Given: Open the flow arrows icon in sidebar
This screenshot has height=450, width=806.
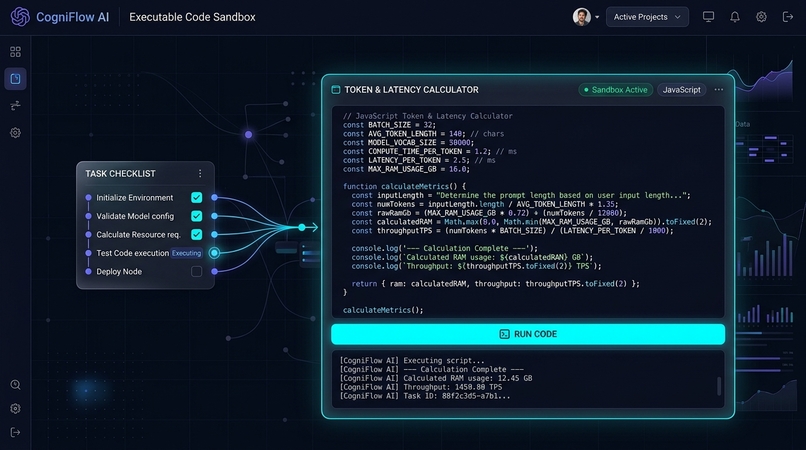Looking at the screenshot, I should tap(15, 105).
